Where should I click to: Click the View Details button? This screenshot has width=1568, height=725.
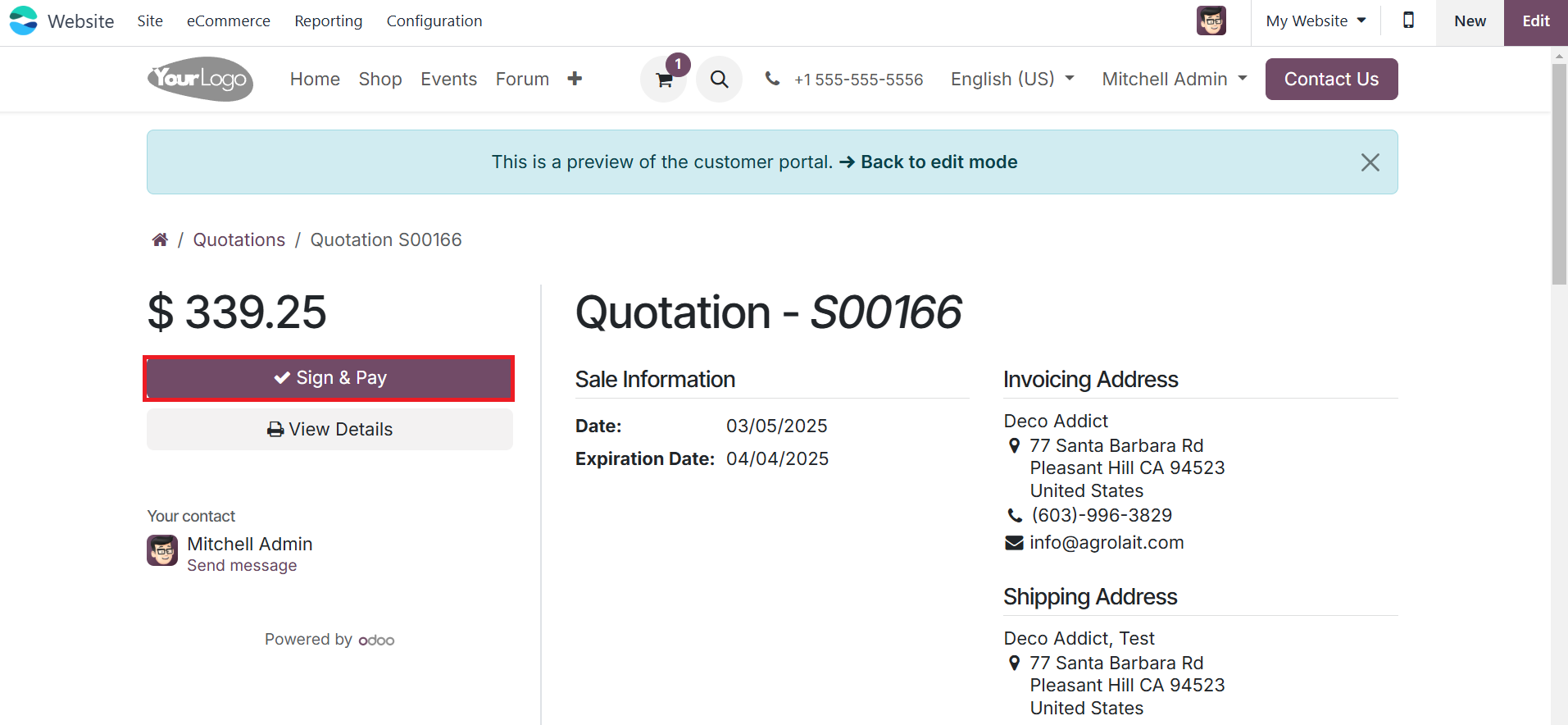click(x=330, y=429)
